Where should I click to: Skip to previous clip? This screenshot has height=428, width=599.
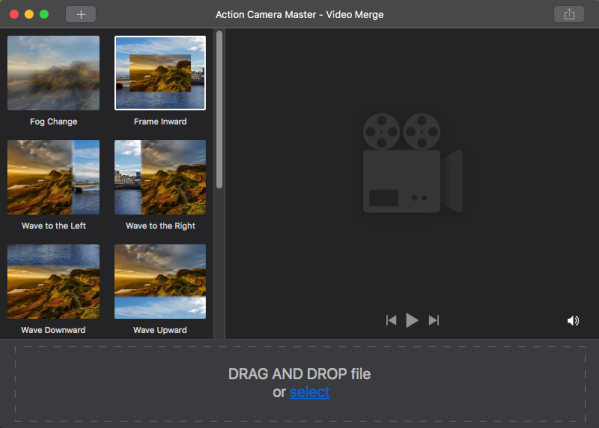(x=391, y=320)
